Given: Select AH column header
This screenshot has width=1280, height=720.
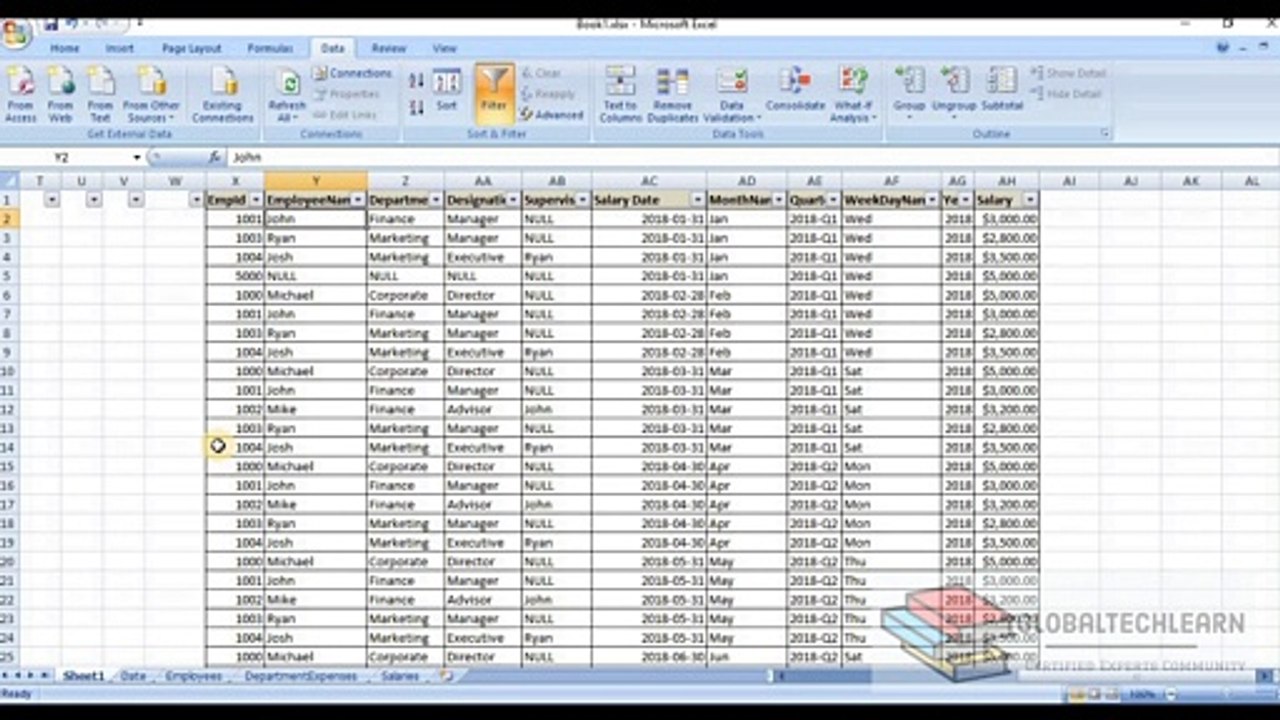Looking at the screenshot, I should tap(1007, 181).
